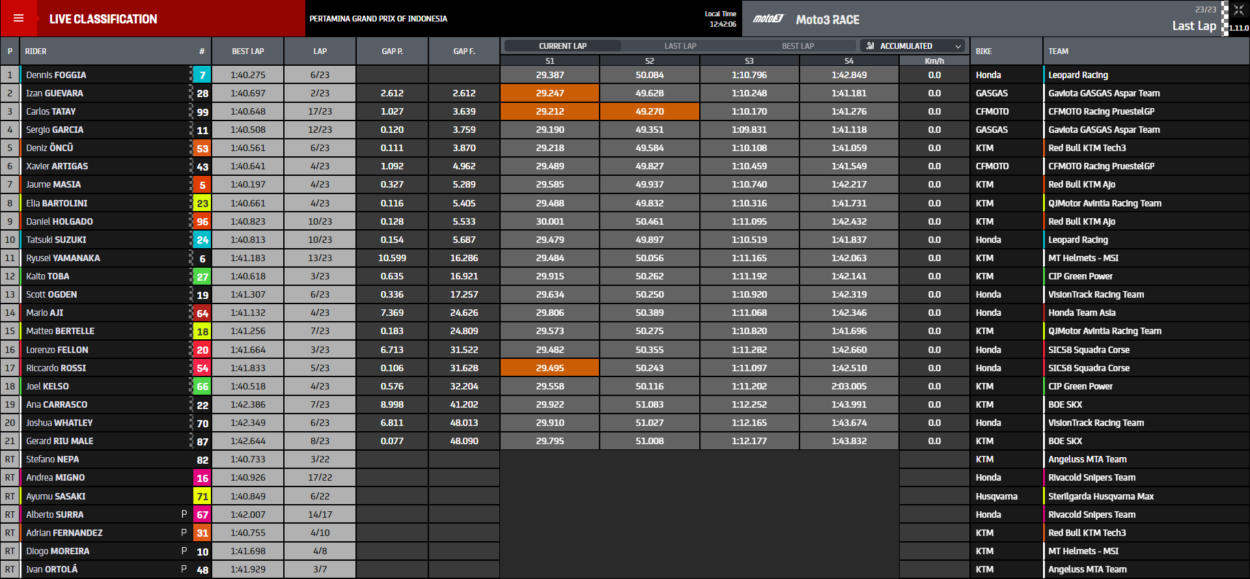Click the pit 'P' marker for Ivan Ortolá
The height and width of the screenshot is (579, 1250).
(184, 569)
